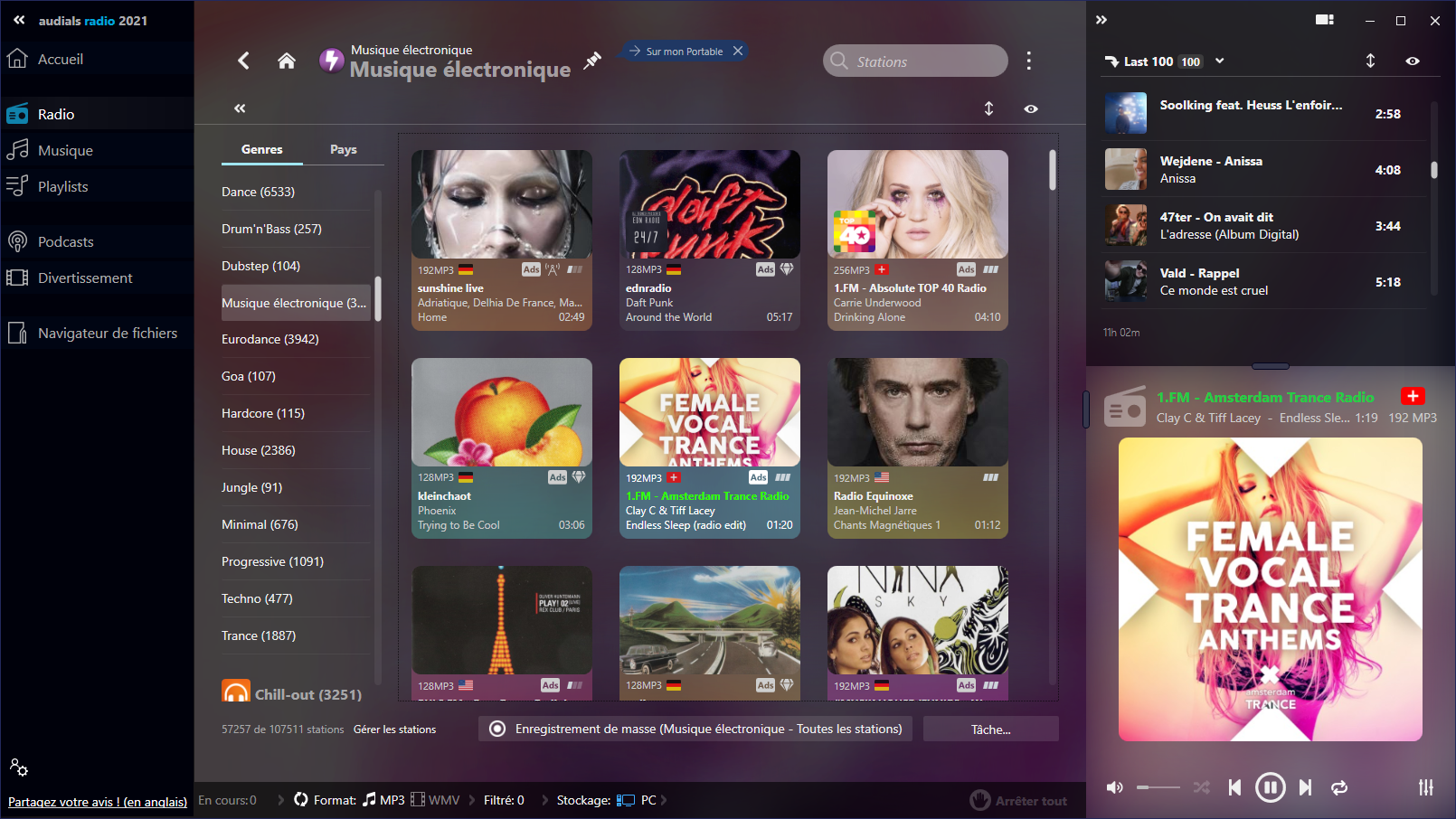Toggle the eye visibility icon on Last 100 panel
The image size is (1456, 819).
pos(1413,61)
